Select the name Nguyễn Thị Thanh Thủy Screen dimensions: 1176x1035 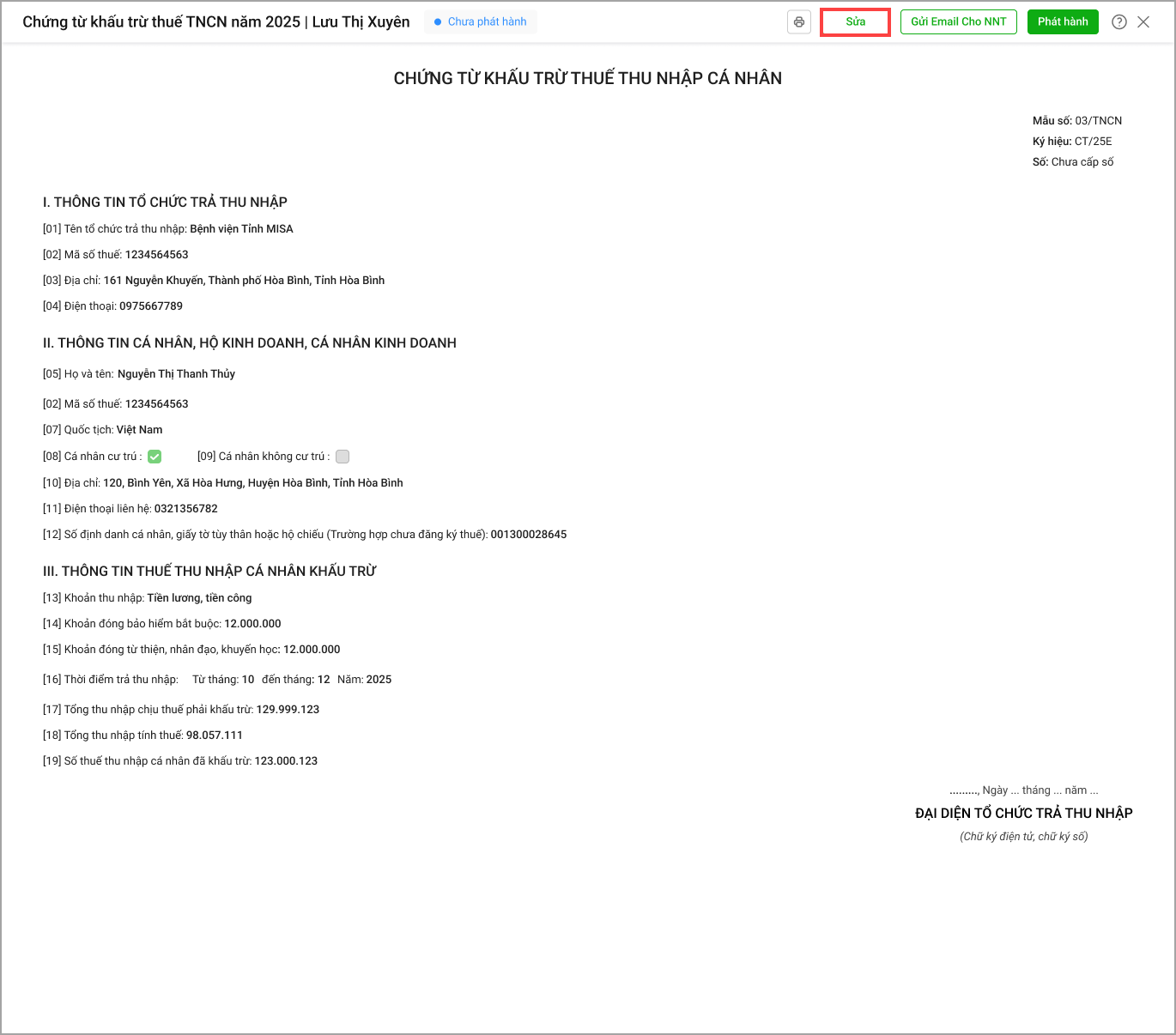176,374
